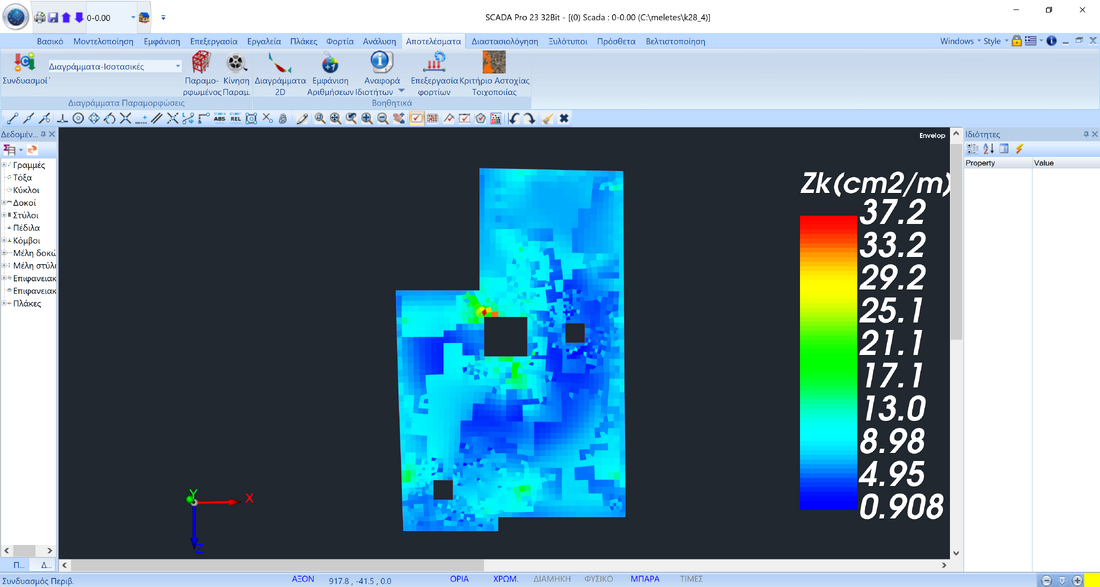Image resolution: width=1100 pixels, height=587 pixels.
Task: Open Επεξεργασία φορτίων load editing
Action: coord(434,64)
